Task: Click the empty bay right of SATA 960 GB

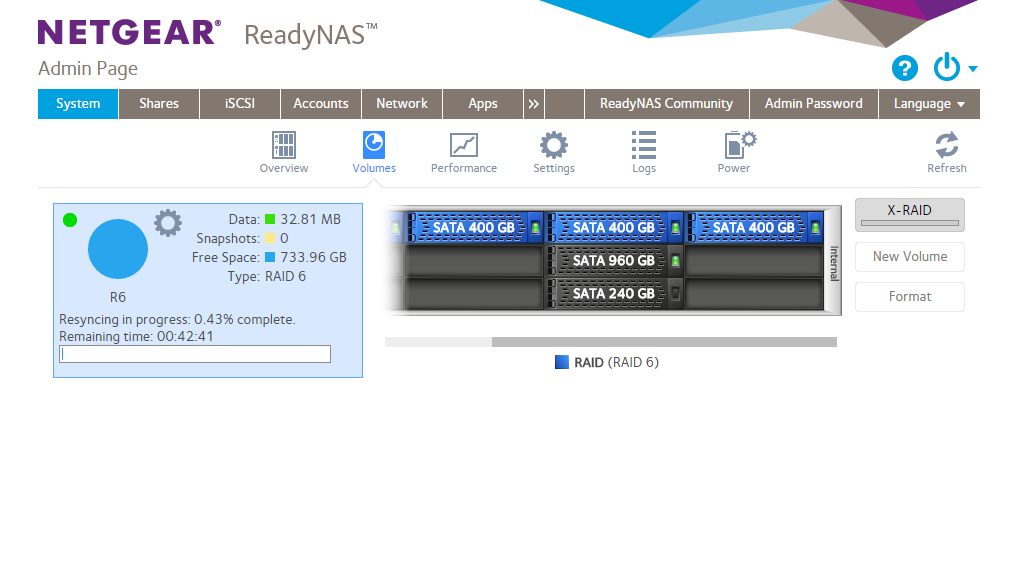Action: coord(754,261)
